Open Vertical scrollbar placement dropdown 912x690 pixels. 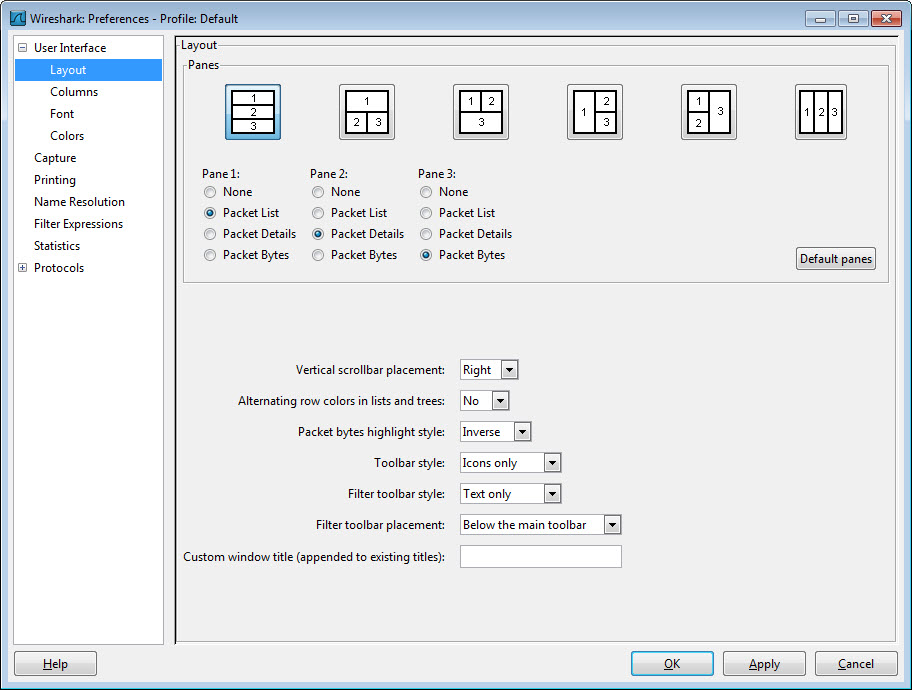[489, 370]
